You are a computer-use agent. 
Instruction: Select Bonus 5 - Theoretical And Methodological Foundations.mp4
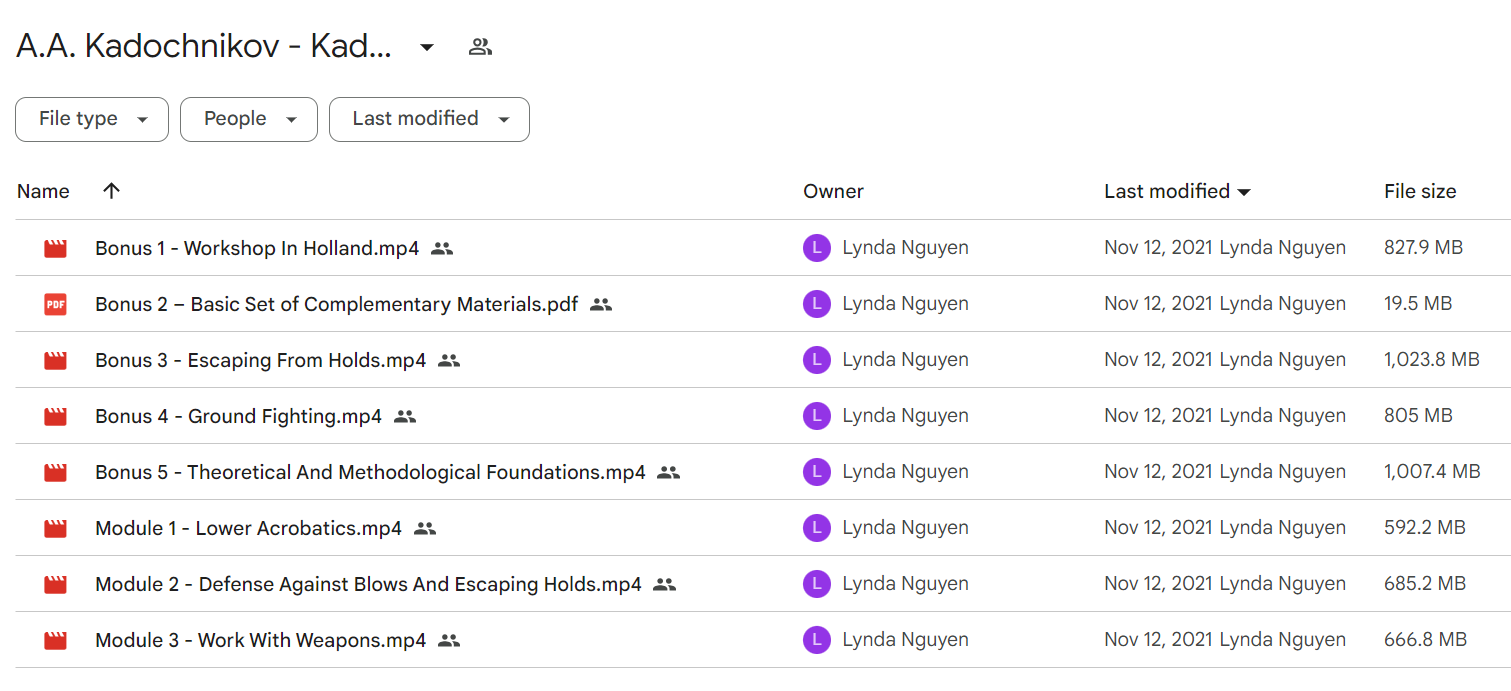(x=370, y=472)
